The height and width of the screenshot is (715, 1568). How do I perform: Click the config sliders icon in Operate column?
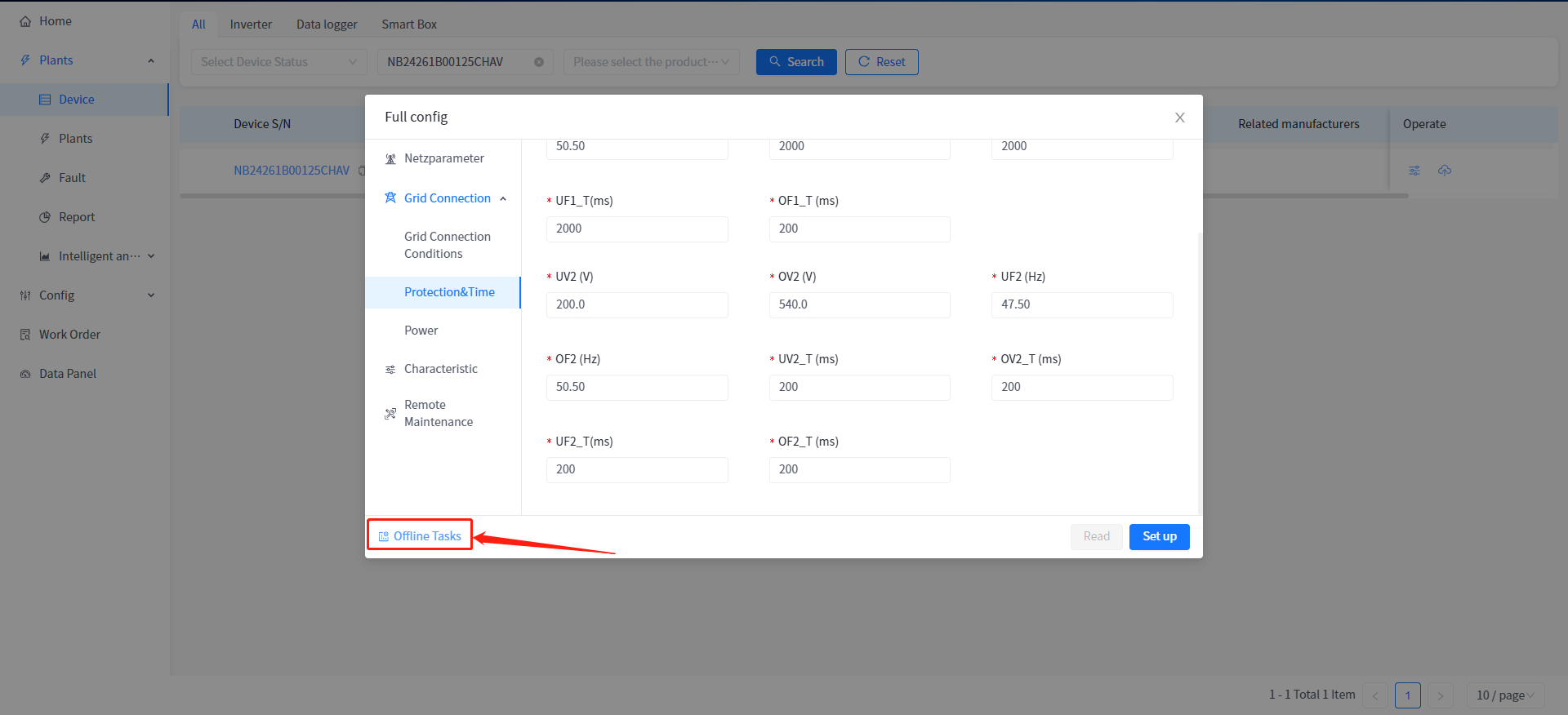pyautogui.click(x=1414, y=171)
